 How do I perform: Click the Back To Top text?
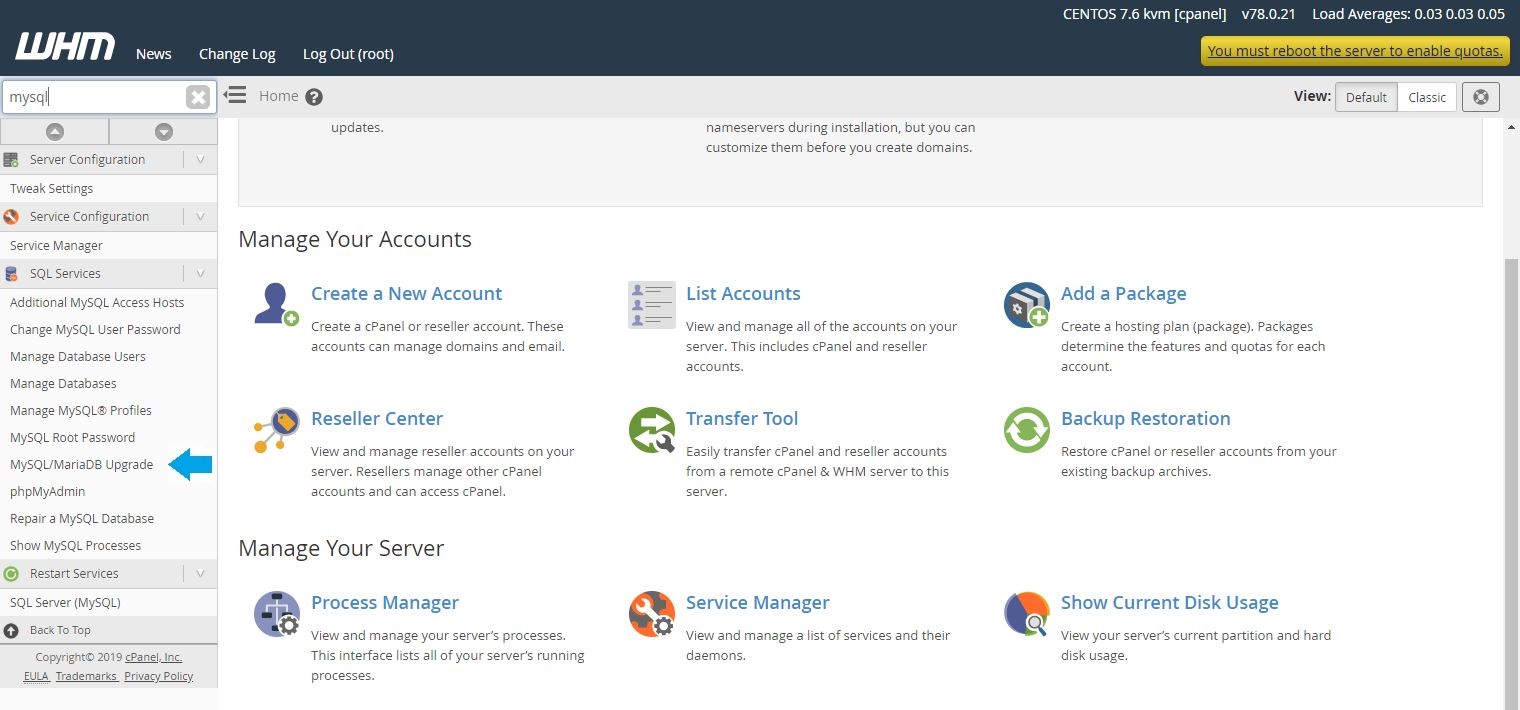point(60,631)
